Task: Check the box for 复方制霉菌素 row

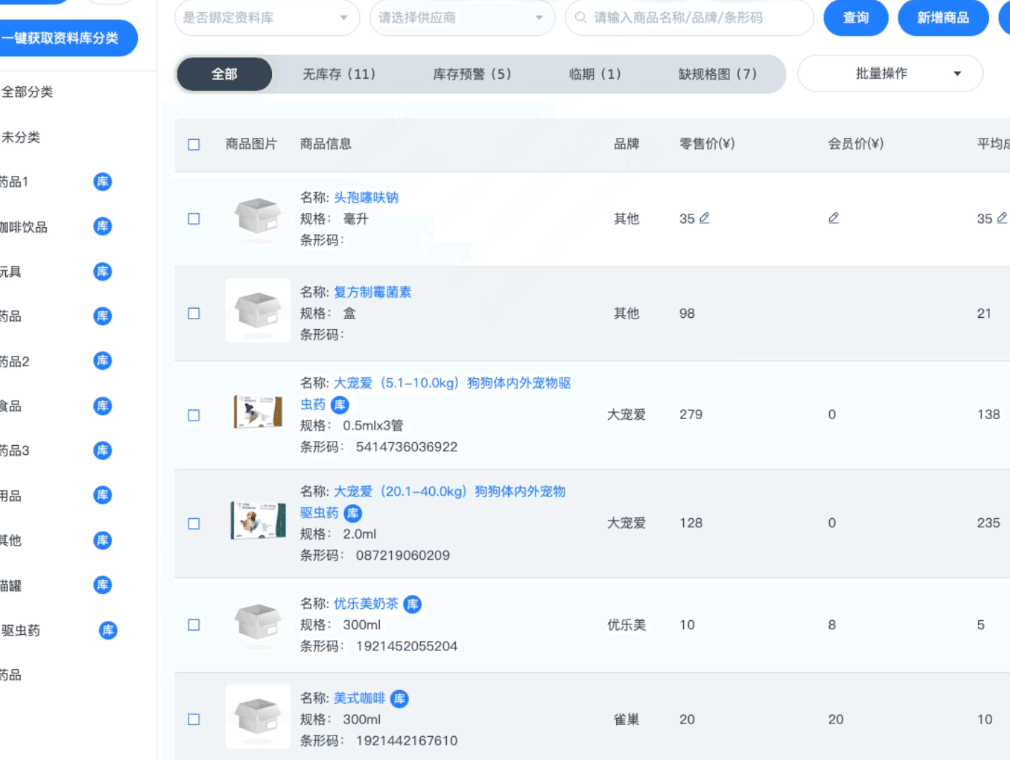Action: click(194, 314)
